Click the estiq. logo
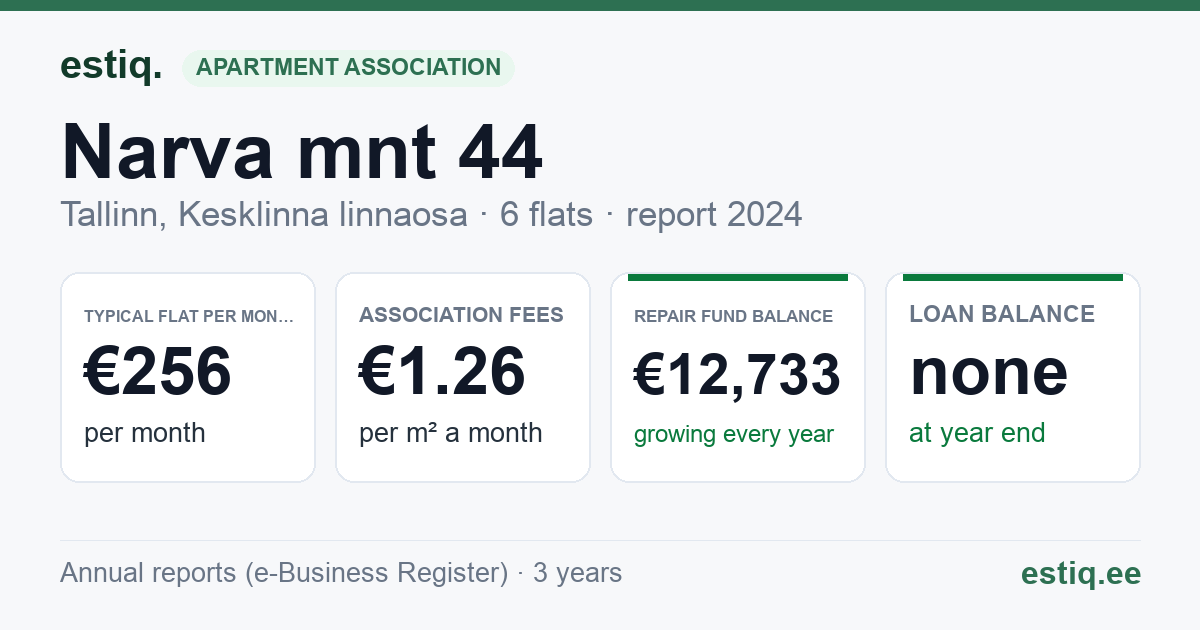The height and width of the screenshot is (630, 1200). (111, 66)
